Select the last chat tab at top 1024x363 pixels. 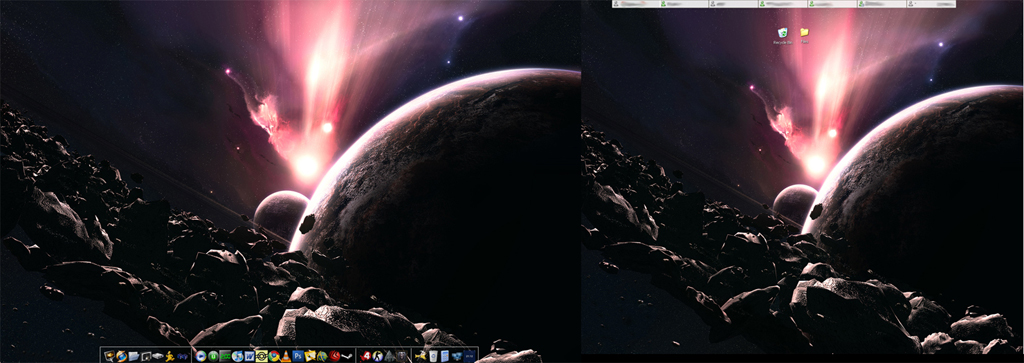tap(931, 4)
